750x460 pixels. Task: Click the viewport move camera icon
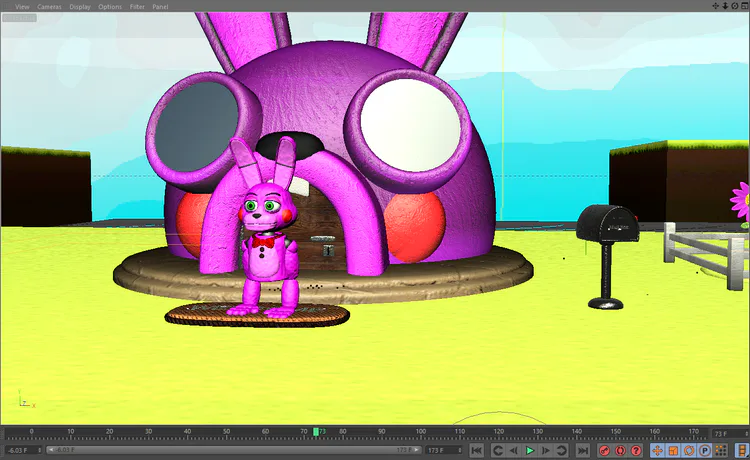click(716, 6)
